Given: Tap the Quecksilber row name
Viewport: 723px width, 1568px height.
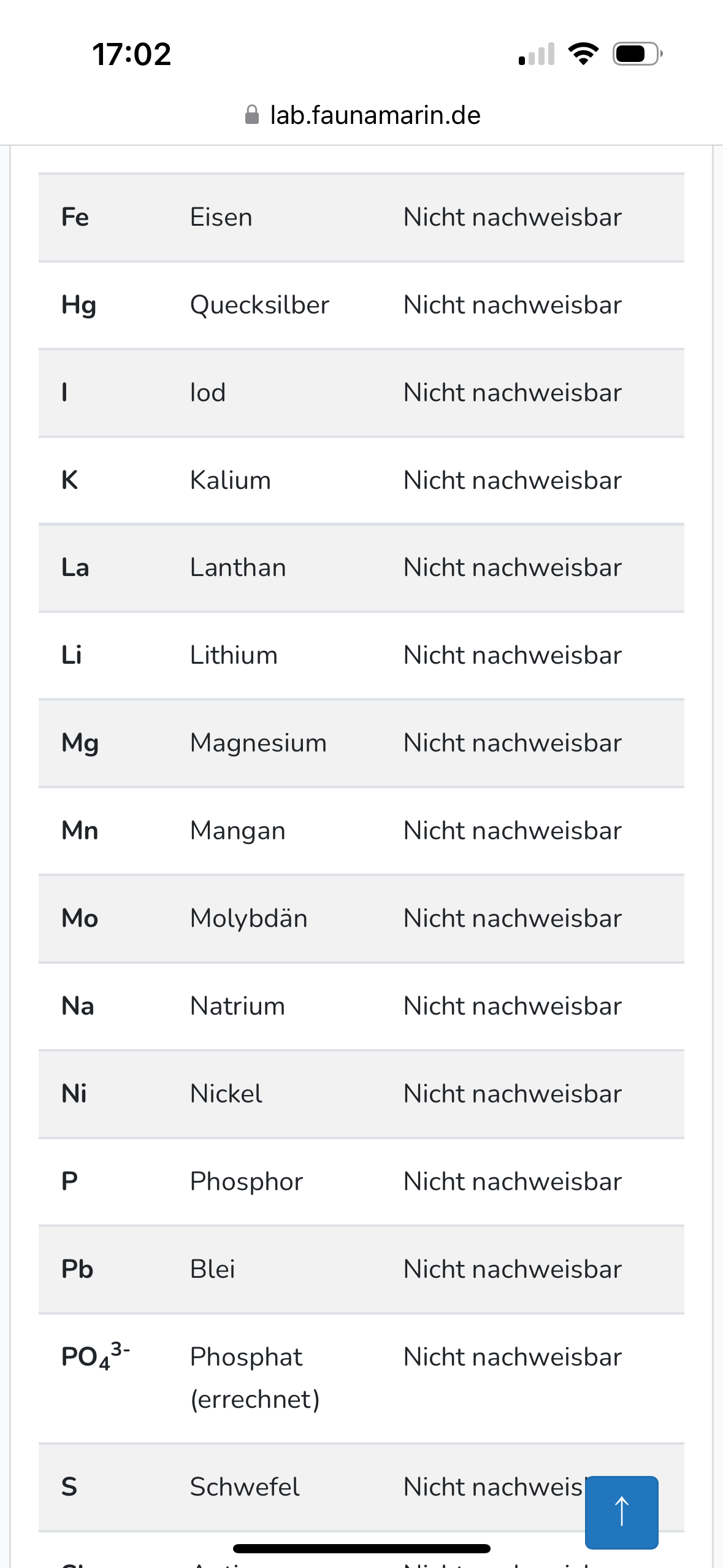Looking at the screenshot, I should [x=259, y=305].
